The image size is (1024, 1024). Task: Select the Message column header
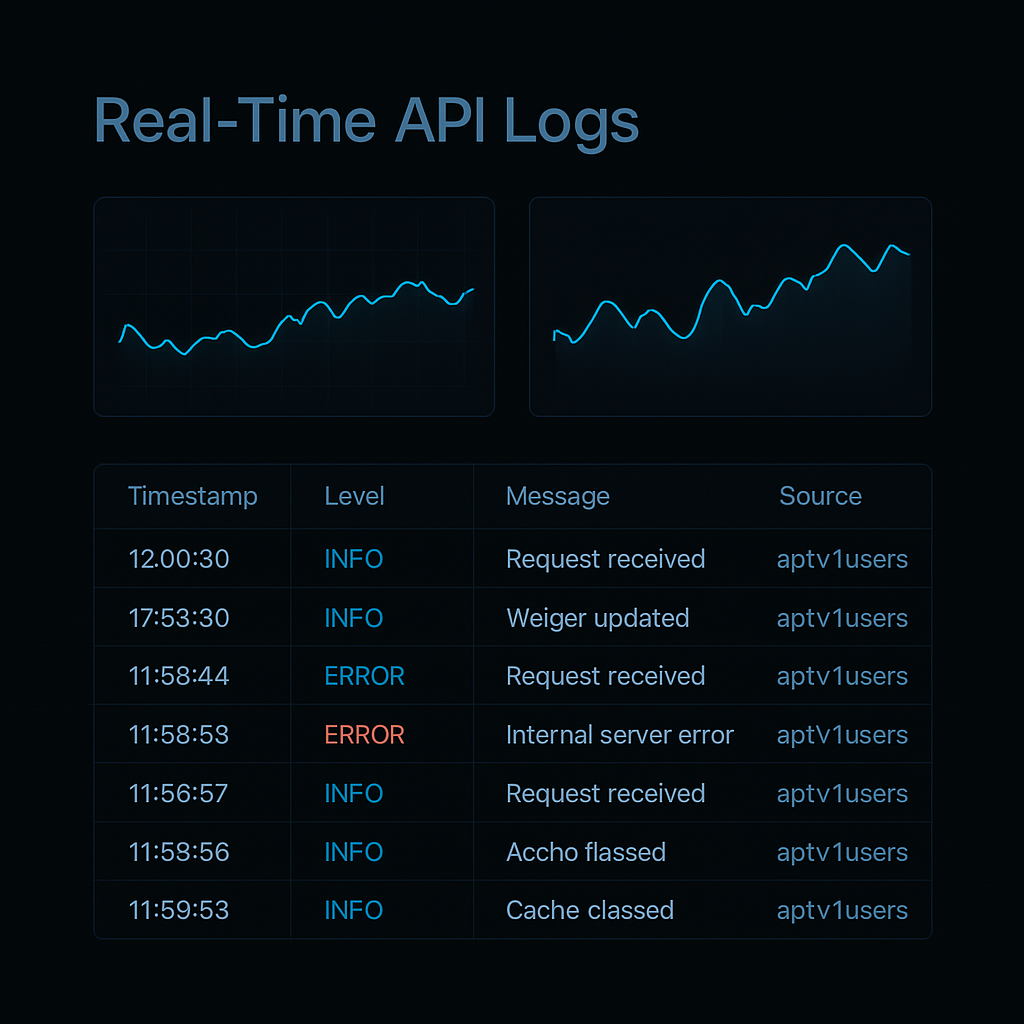tap(558, 497)
